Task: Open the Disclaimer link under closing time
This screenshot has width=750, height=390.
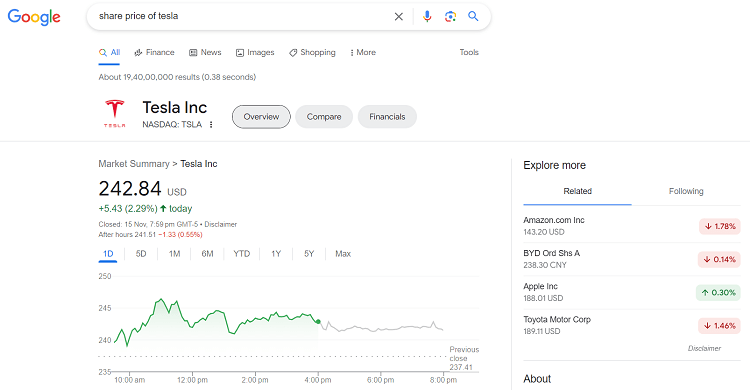Action: [x=221, y=224]
